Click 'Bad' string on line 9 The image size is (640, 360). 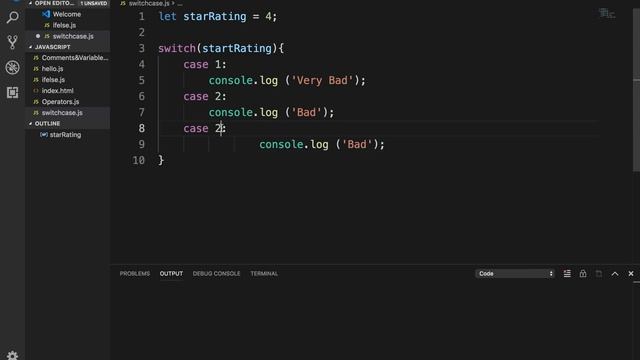(357, 144)
